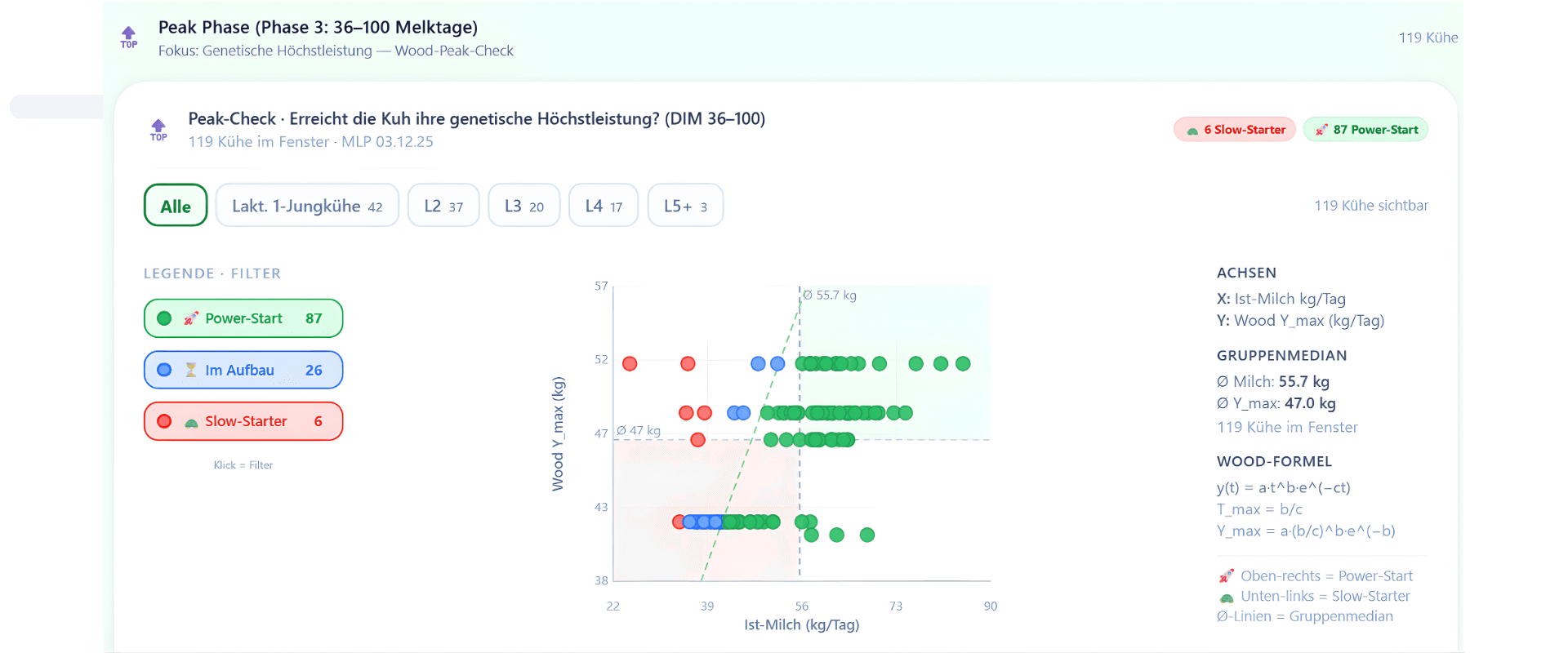Click the hourglass icon in the Im Aufbau legend
This screenshot has height=653, width=1568.
[x=191, y=369]
